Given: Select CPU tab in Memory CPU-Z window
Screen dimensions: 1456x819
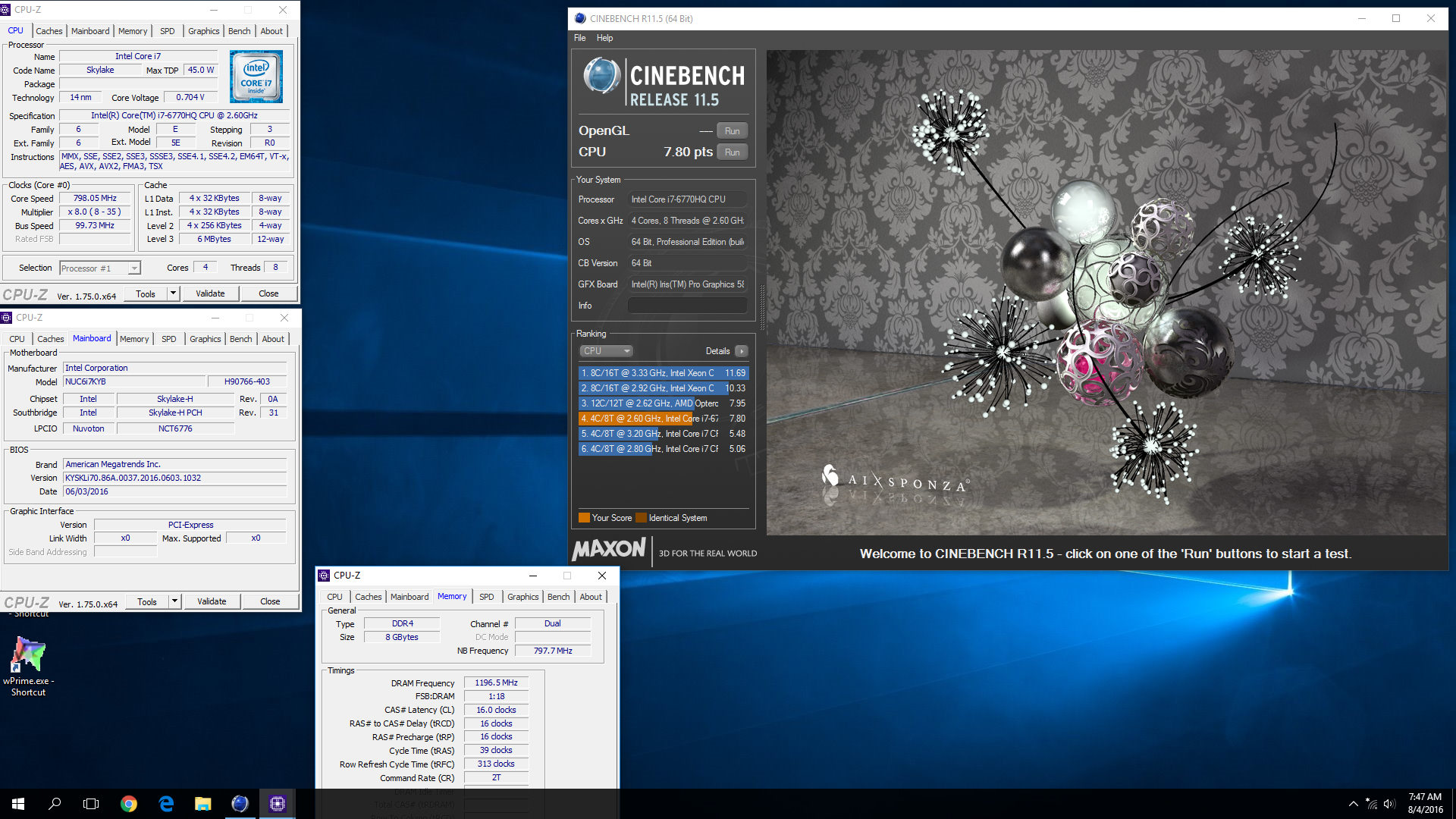Looking at the screenshot, I should point(334,597).
